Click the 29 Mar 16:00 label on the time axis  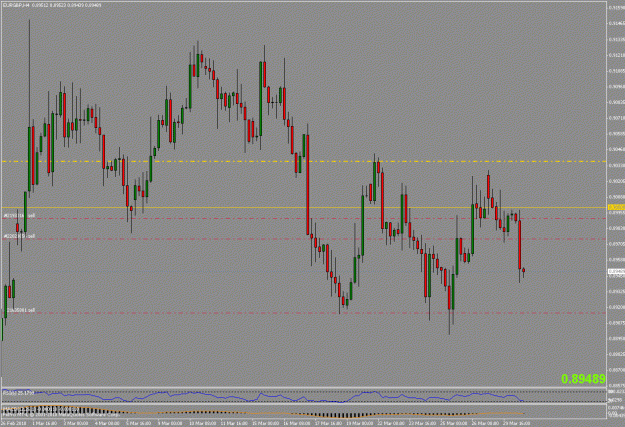click(518, 423)
